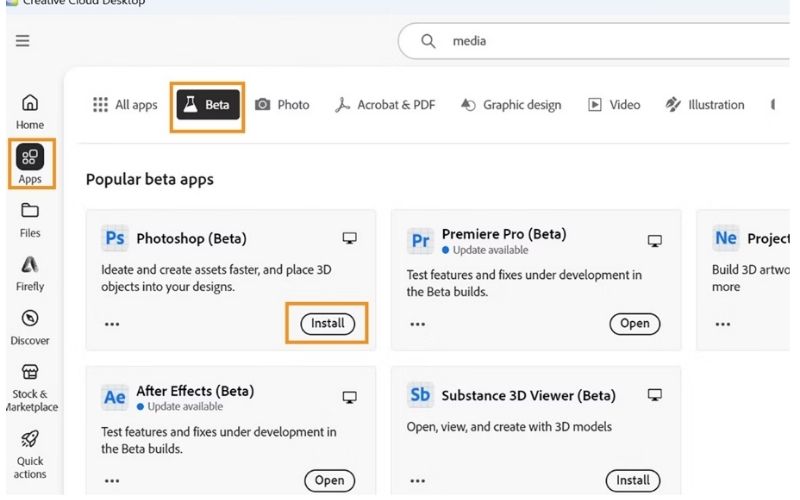Open the Acrobat & PDF tab
800x500 pixels.
click(x=385, y=105)
